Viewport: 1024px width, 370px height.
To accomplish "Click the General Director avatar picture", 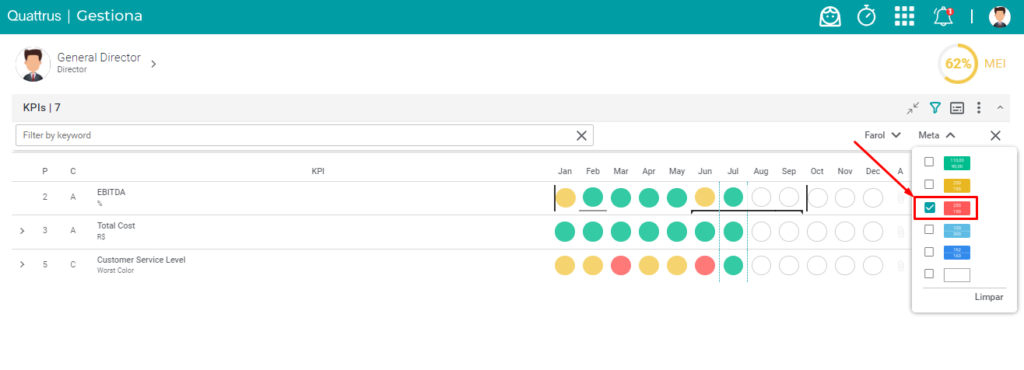I will click(x=33, y=64).
